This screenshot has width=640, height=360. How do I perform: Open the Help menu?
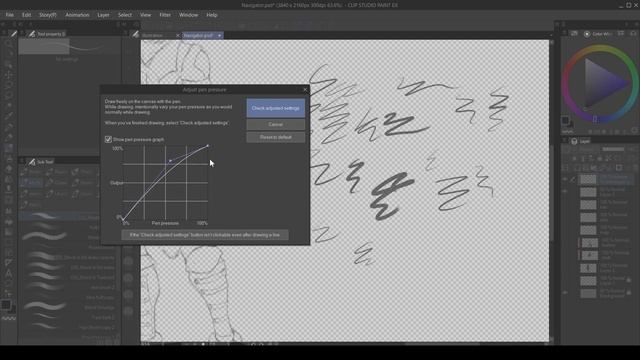coord(211,15)
